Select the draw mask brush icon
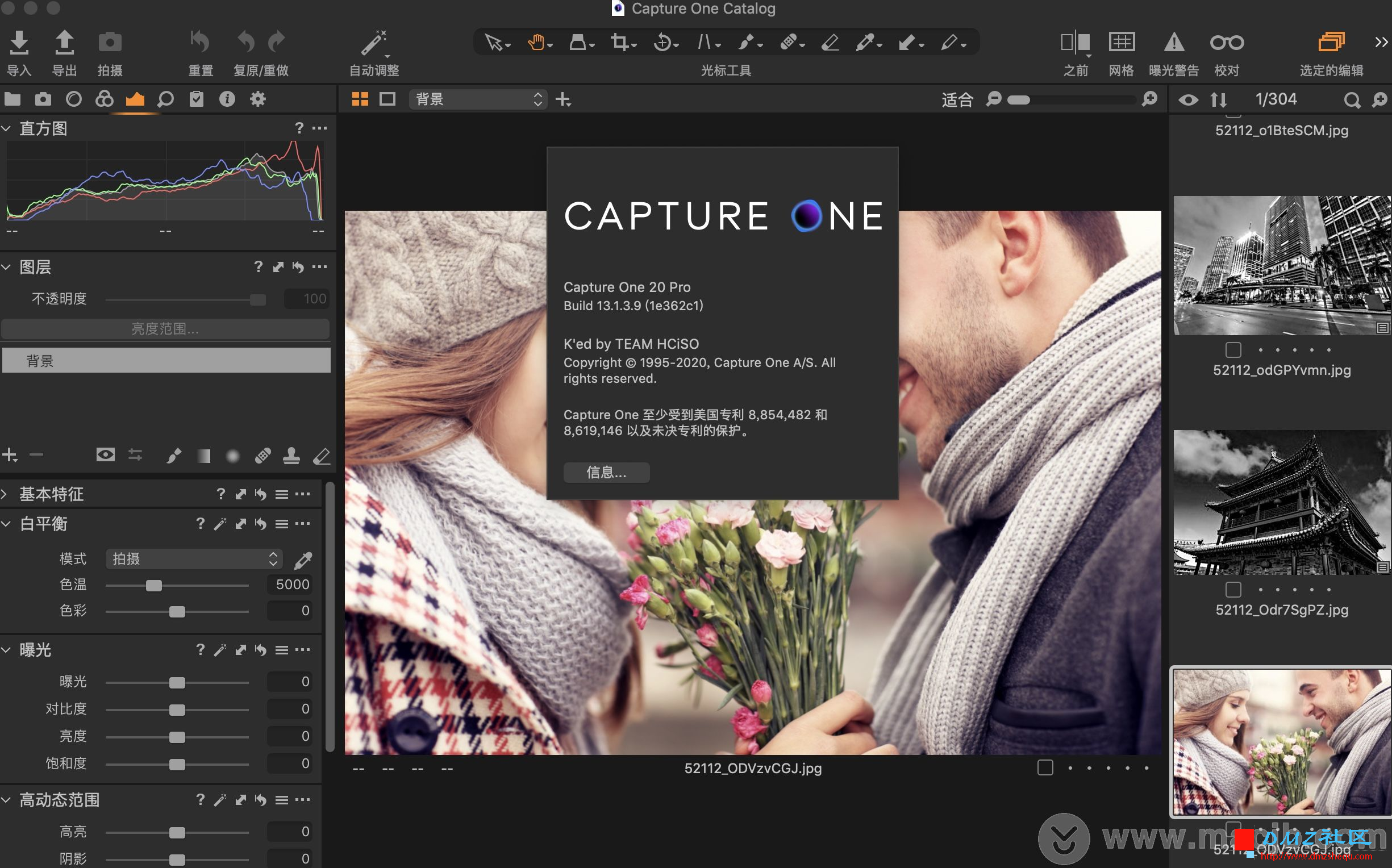This screenshot has height=868, width=1392. [174, 456]
